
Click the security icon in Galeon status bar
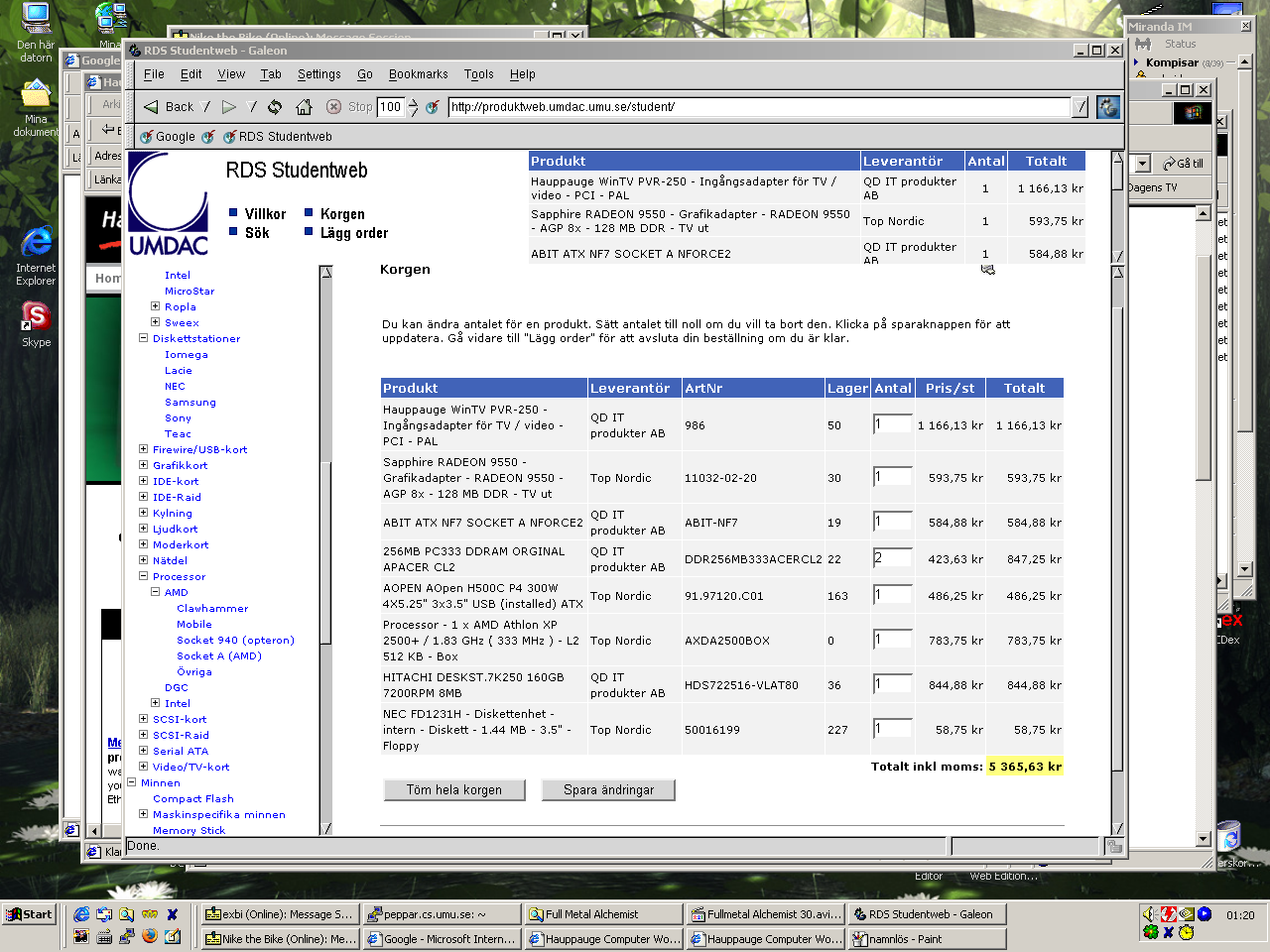pos(1114,846)
